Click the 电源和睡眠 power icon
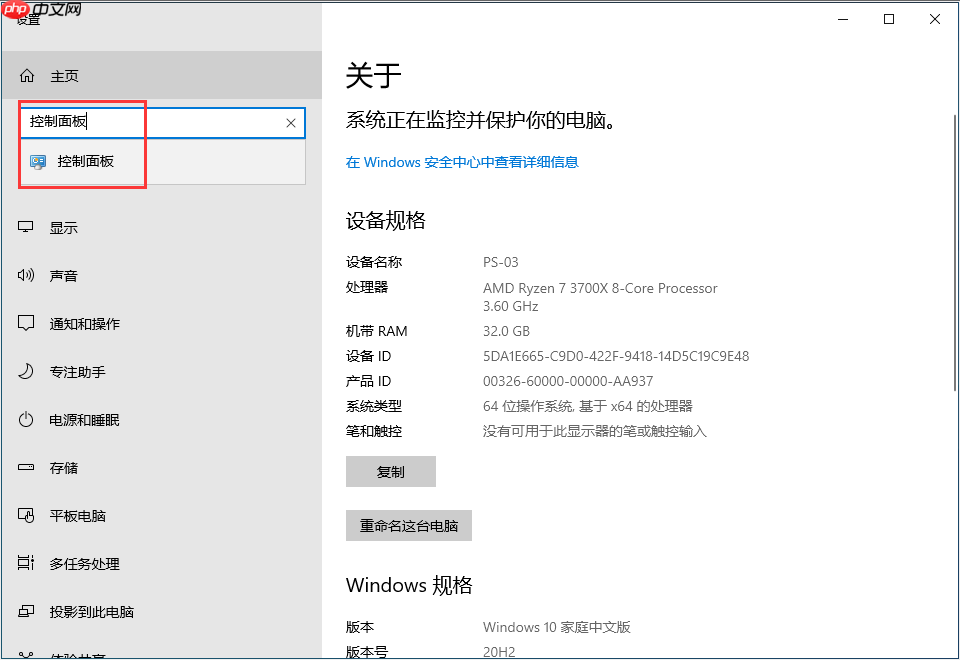This screenshot has height=660, width=960. [x=25, y=419]
